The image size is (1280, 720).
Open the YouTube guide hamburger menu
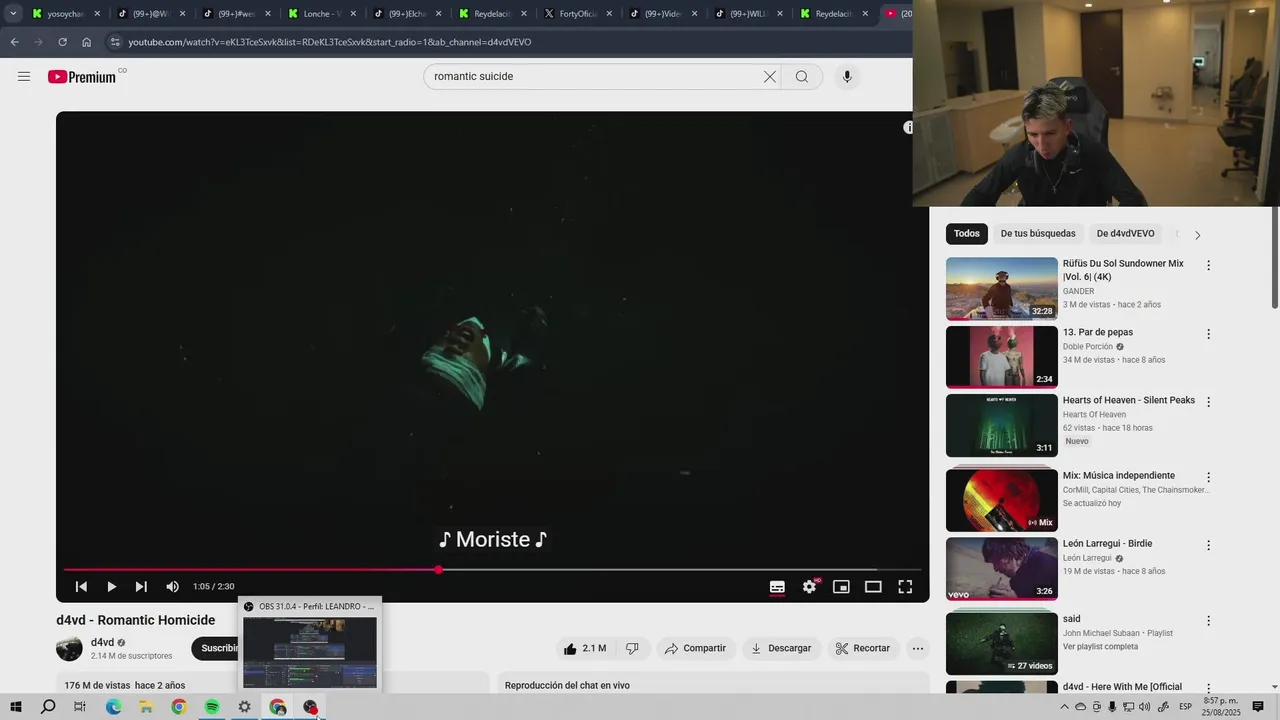point(24,76)
